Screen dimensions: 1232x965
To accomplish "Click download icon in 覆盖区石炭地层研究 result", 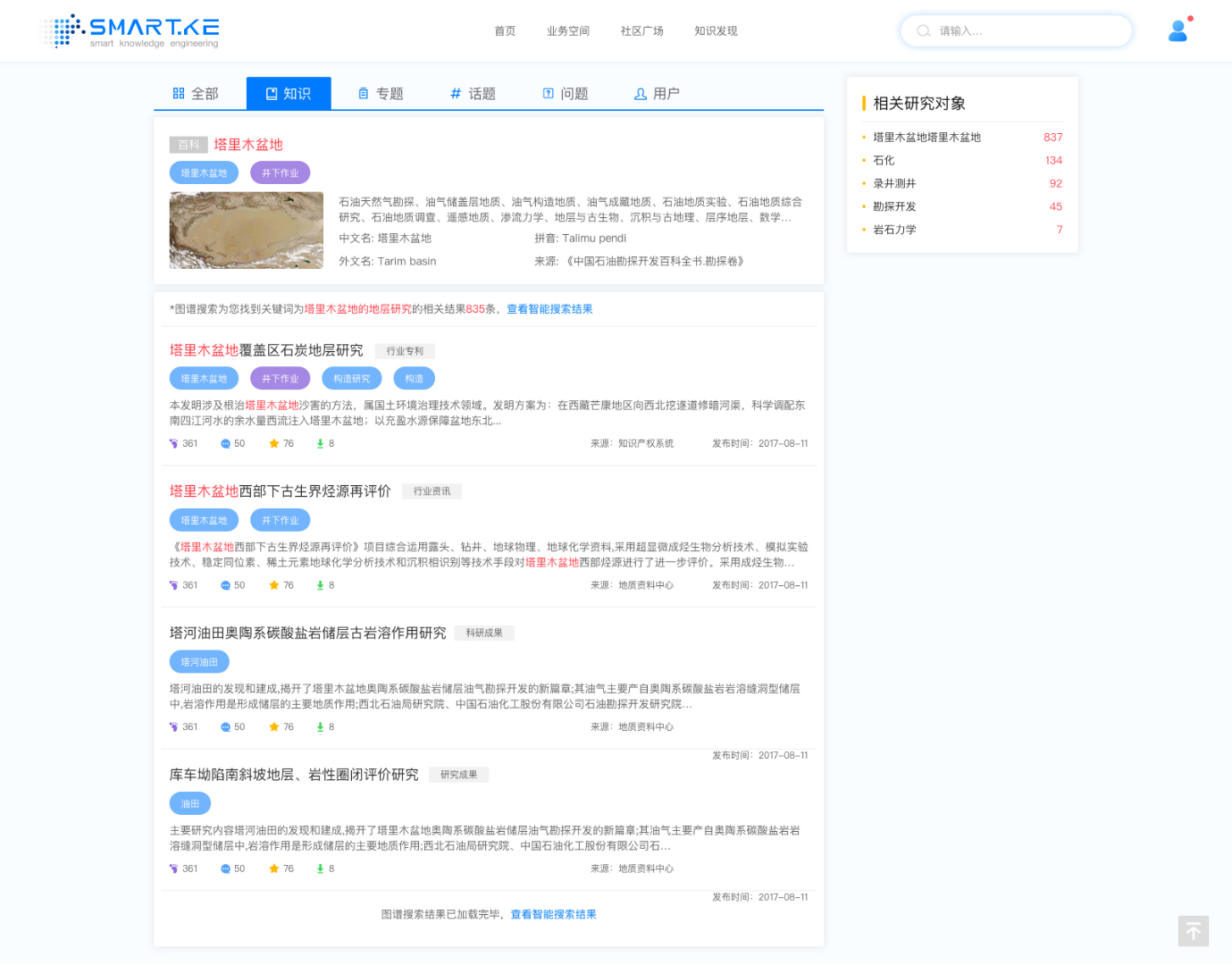I will tap(320, 444).
